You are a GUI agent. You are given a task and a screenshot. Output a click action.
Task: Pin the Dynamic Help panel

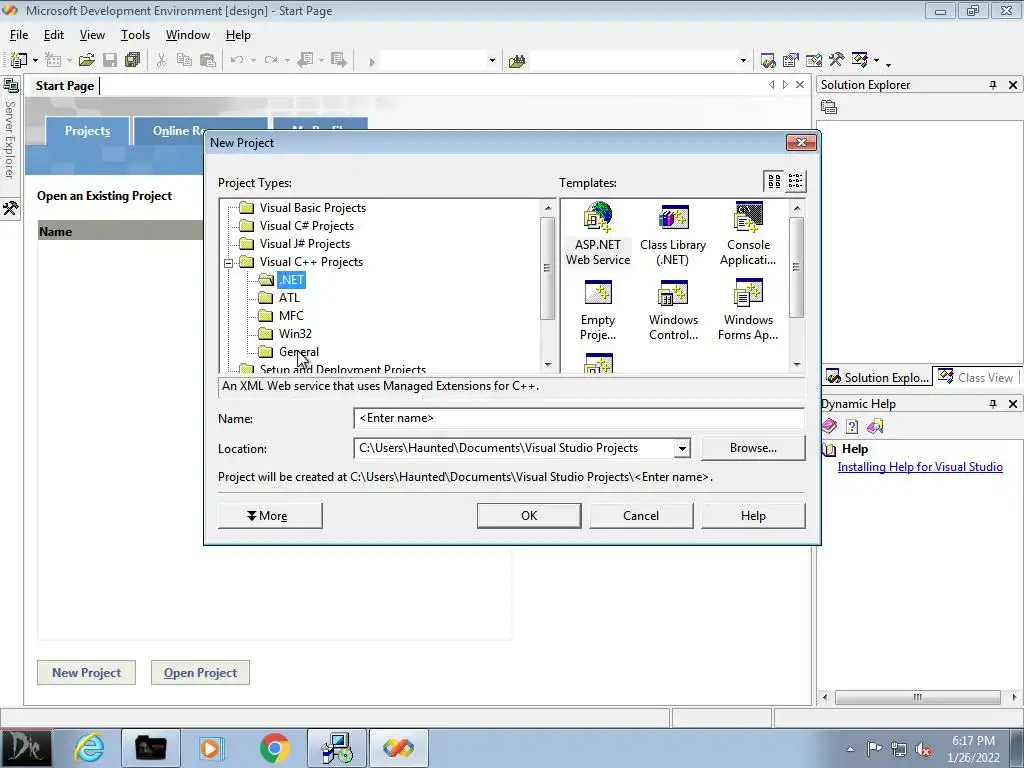pos(993,404)
